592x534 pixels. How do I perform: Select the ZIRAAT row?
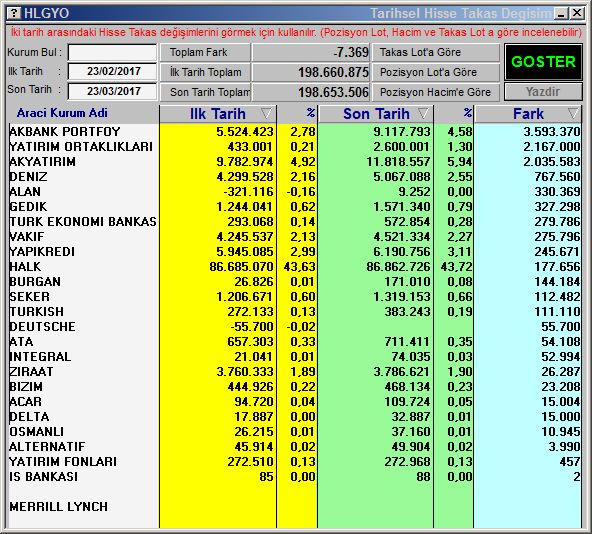click(x=295, y=372)
